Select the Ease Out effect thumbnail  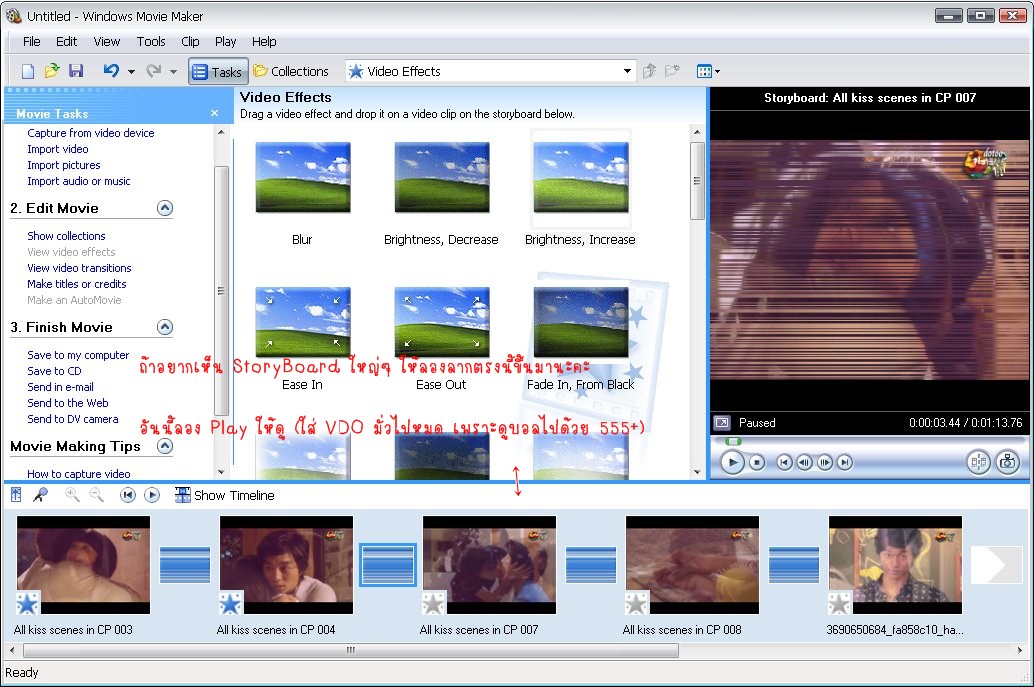pyautogui.click(x=442, y=322)
